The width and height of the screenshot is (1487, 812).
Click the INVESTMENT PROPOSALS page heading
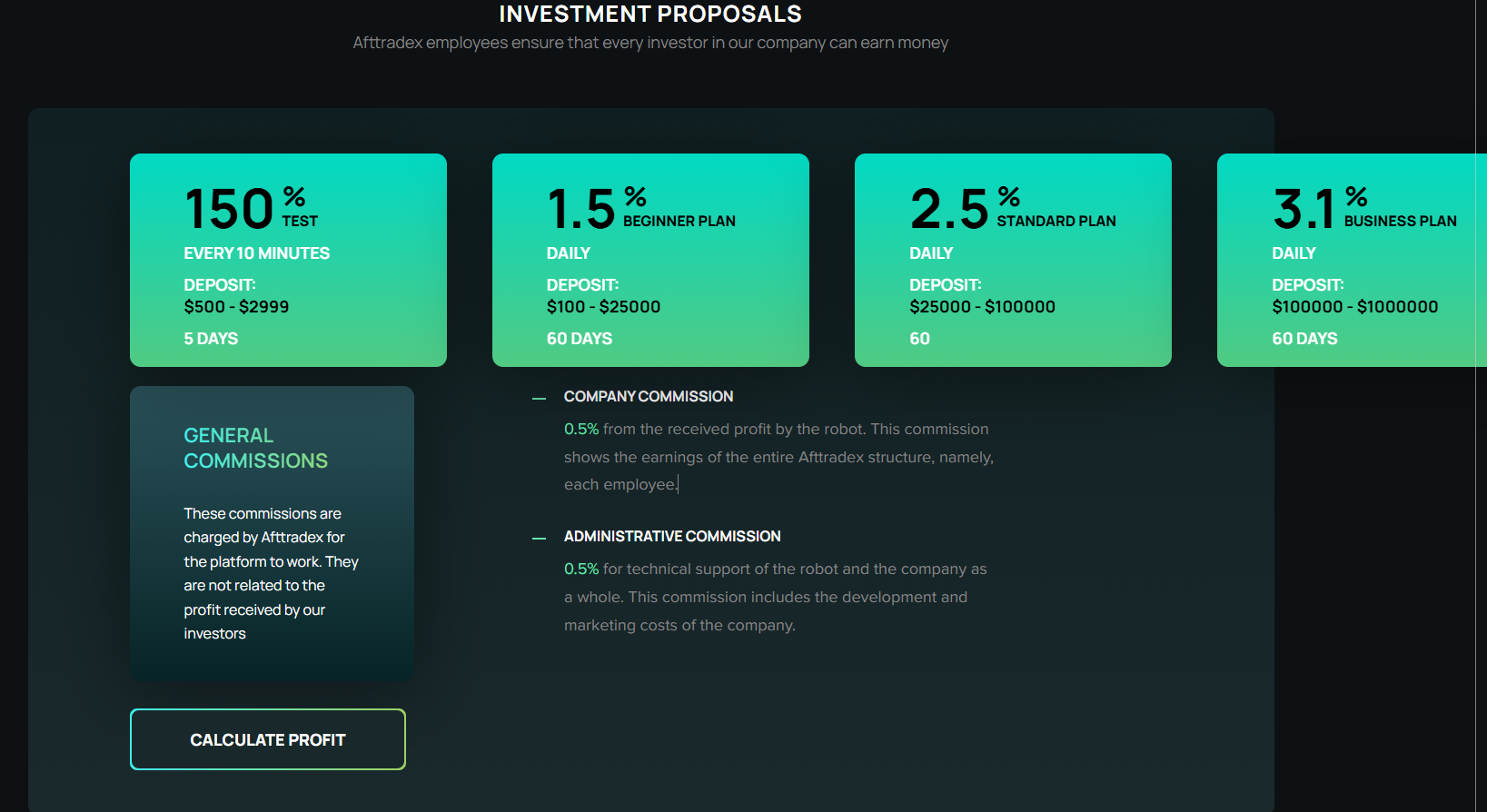[650, 14]
